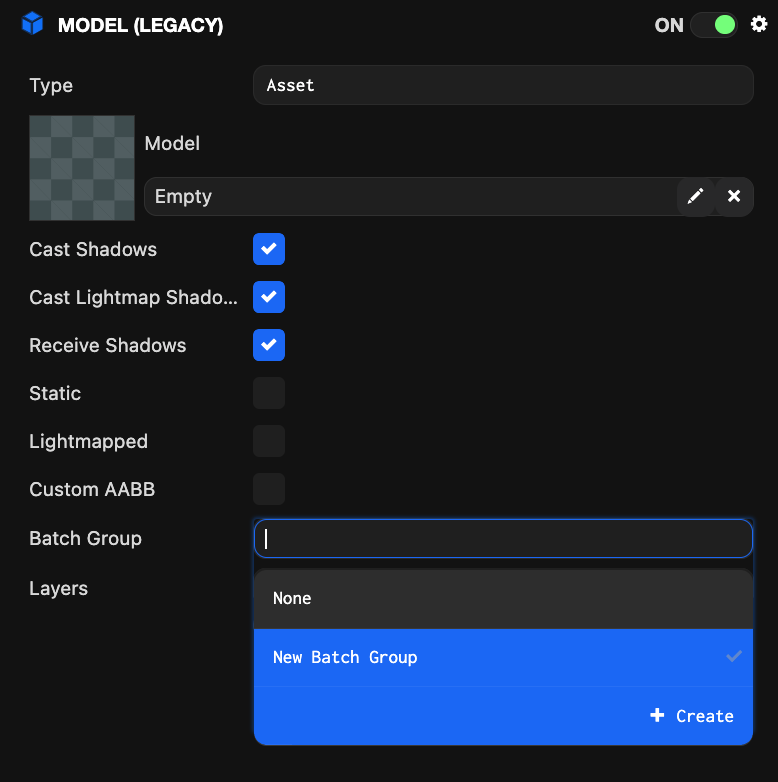Uncheck the Receive Shadows checkbox

point(269,345)
